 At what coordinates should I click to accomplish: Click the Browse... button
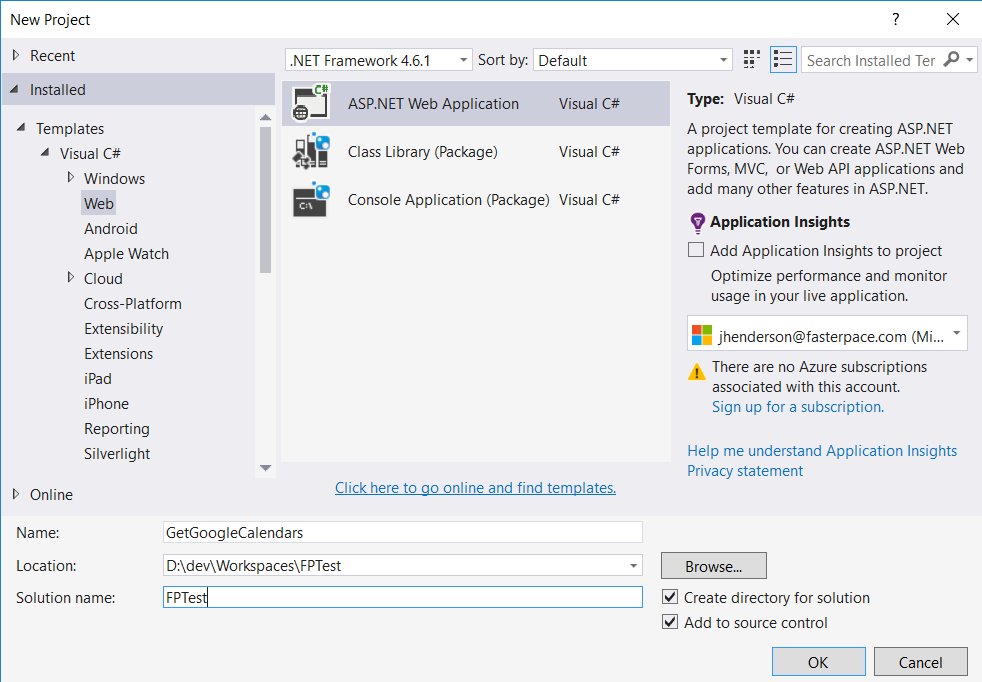click(713, 566)
